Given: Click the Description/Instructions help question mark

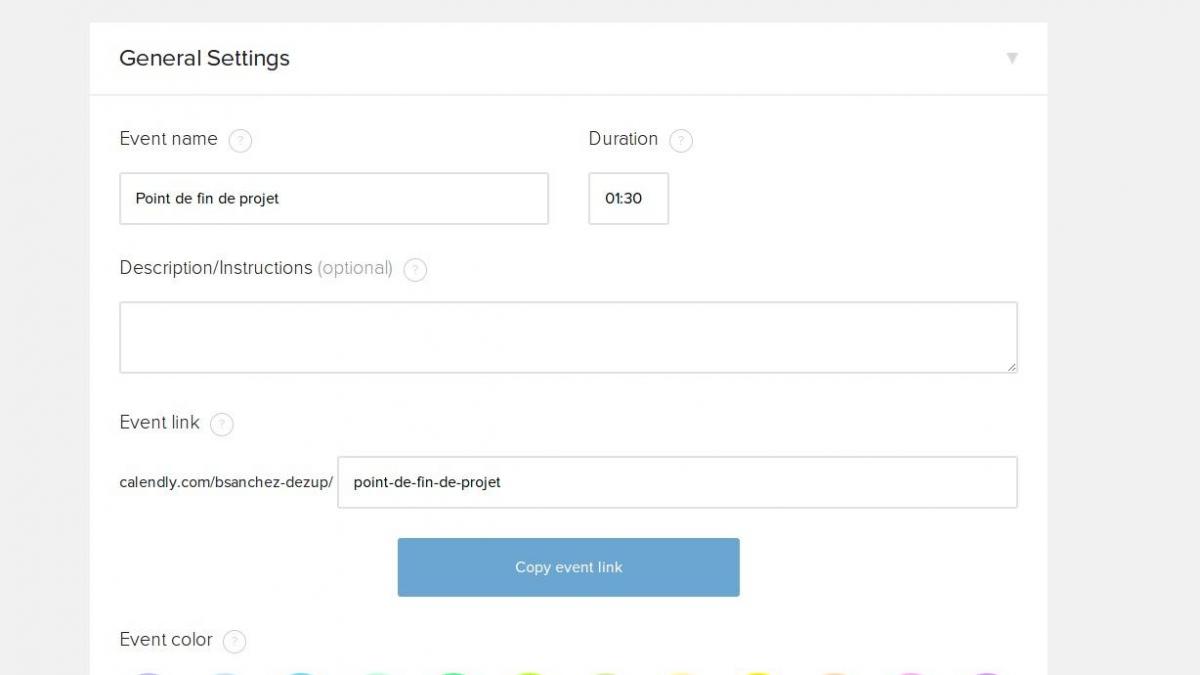Looking at the screenshot, I should tap(415, 270).
